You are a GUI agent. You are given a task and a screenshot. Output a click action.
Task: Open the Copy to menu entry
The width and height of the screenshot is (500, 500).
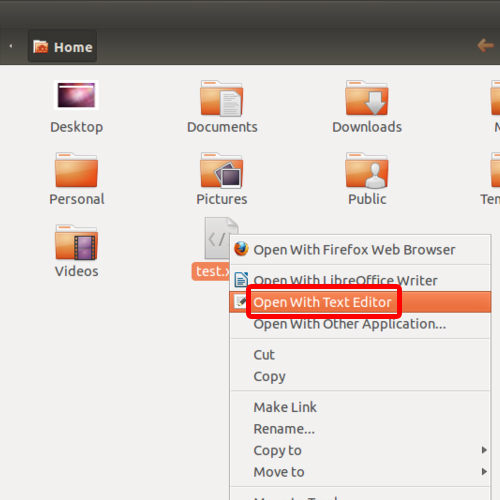[x=360, y=450]
